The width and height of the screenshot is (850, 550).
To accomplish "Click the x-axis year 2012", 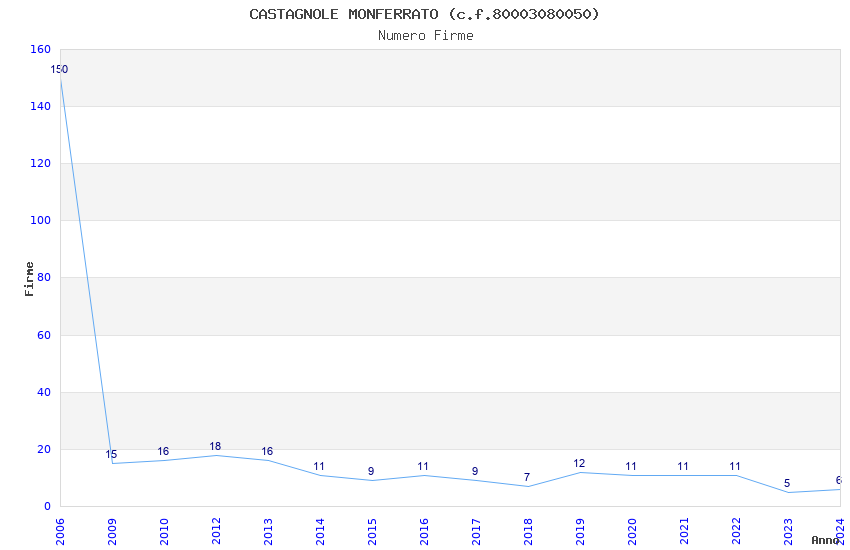I will [x=216, y=532].
